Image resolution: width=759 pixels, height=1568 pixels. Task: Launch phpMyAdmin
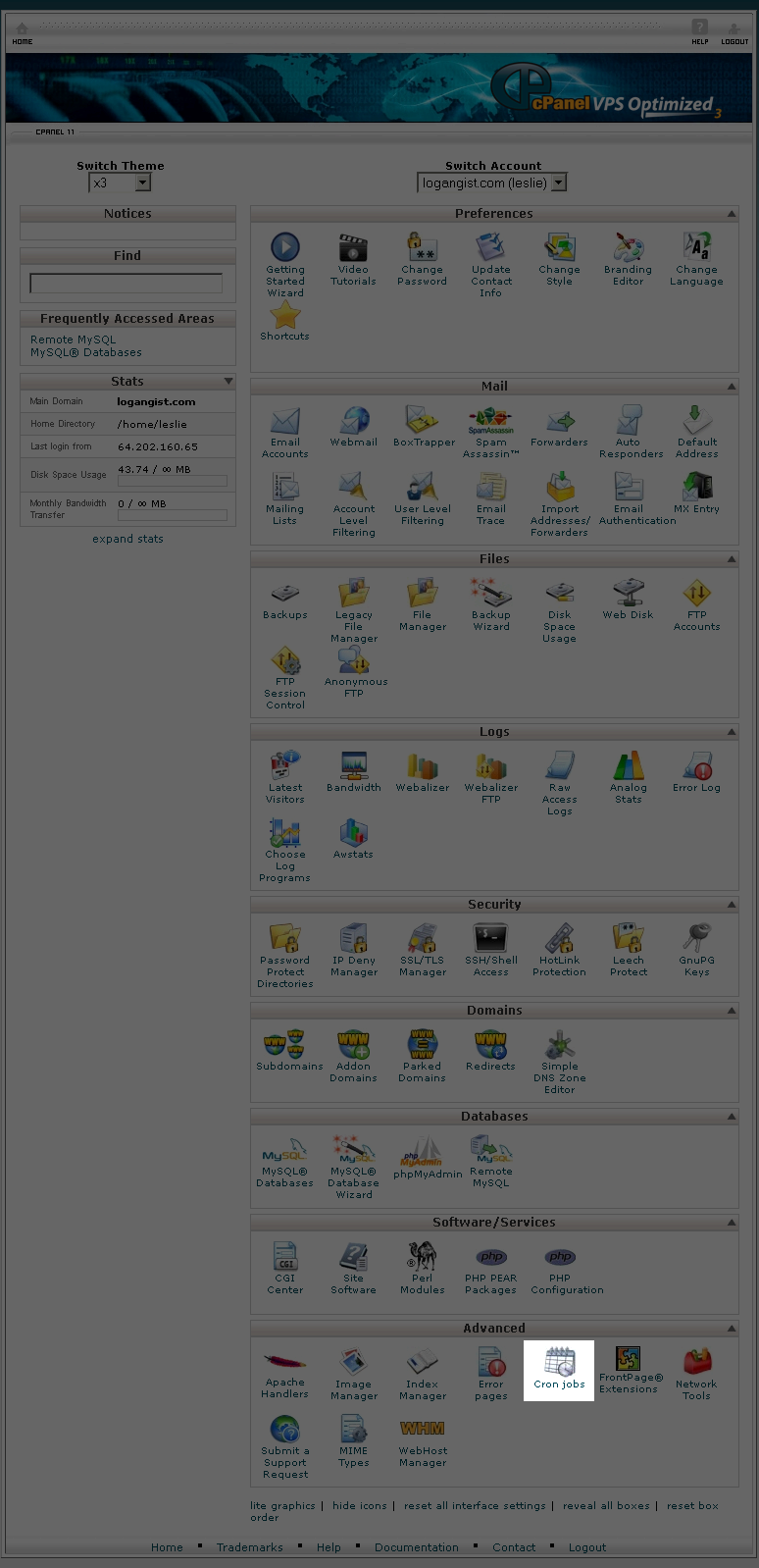pos(428,1158)
